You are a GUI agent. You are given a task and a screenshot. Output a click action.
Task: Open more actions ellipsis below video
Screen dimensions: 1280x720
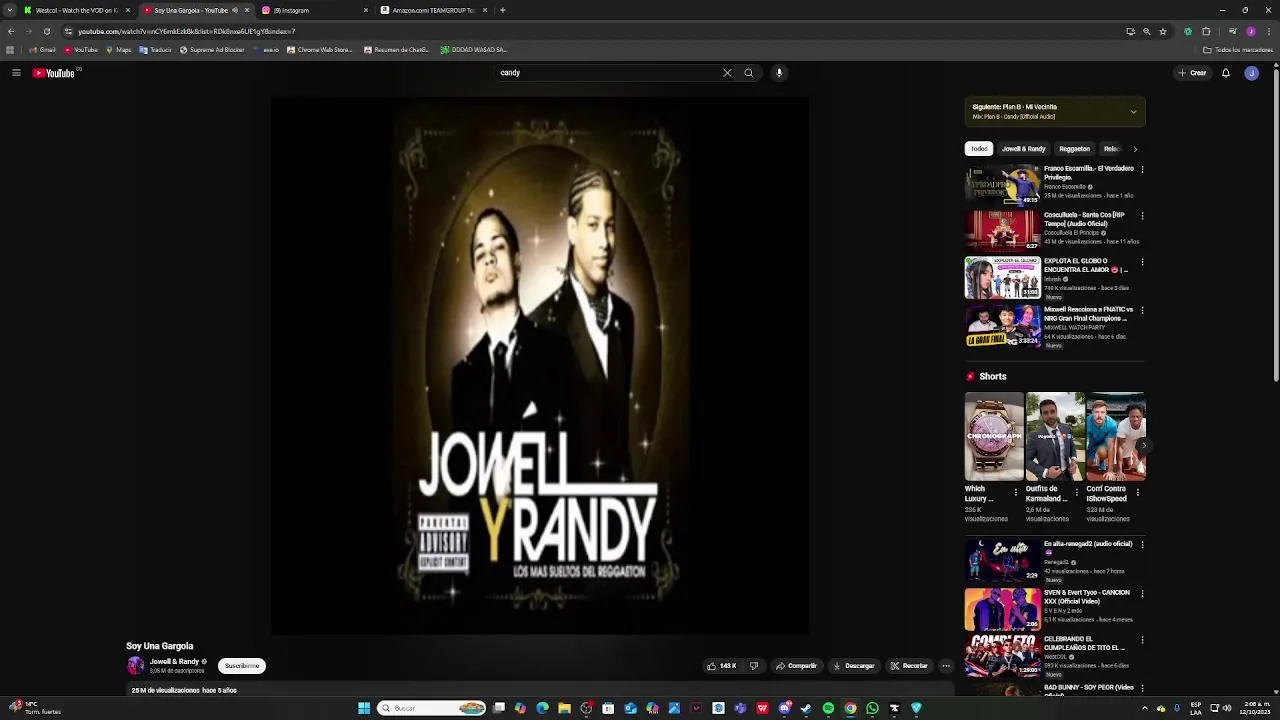coord(945,666)
